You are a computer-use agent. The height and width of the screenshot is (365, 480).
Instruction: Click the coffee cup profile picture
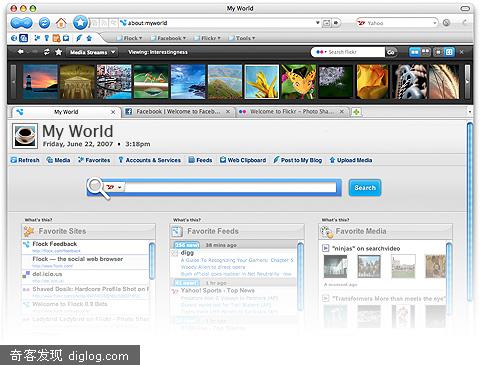(x=25, y=136)
